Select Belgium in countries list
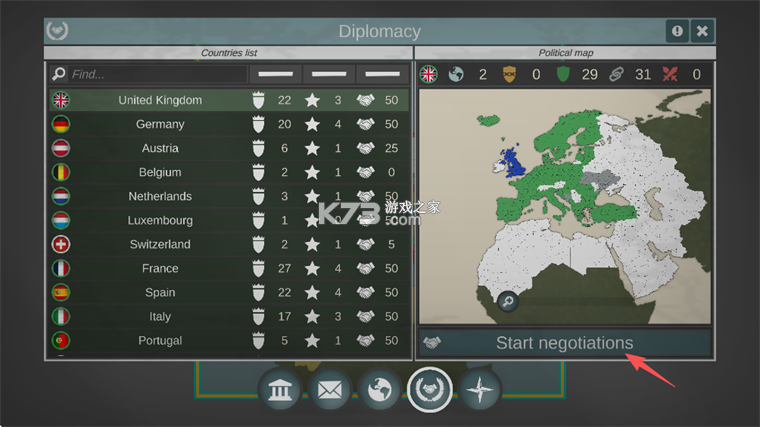This screenshot has height=427, width=760. click(229, 172)
